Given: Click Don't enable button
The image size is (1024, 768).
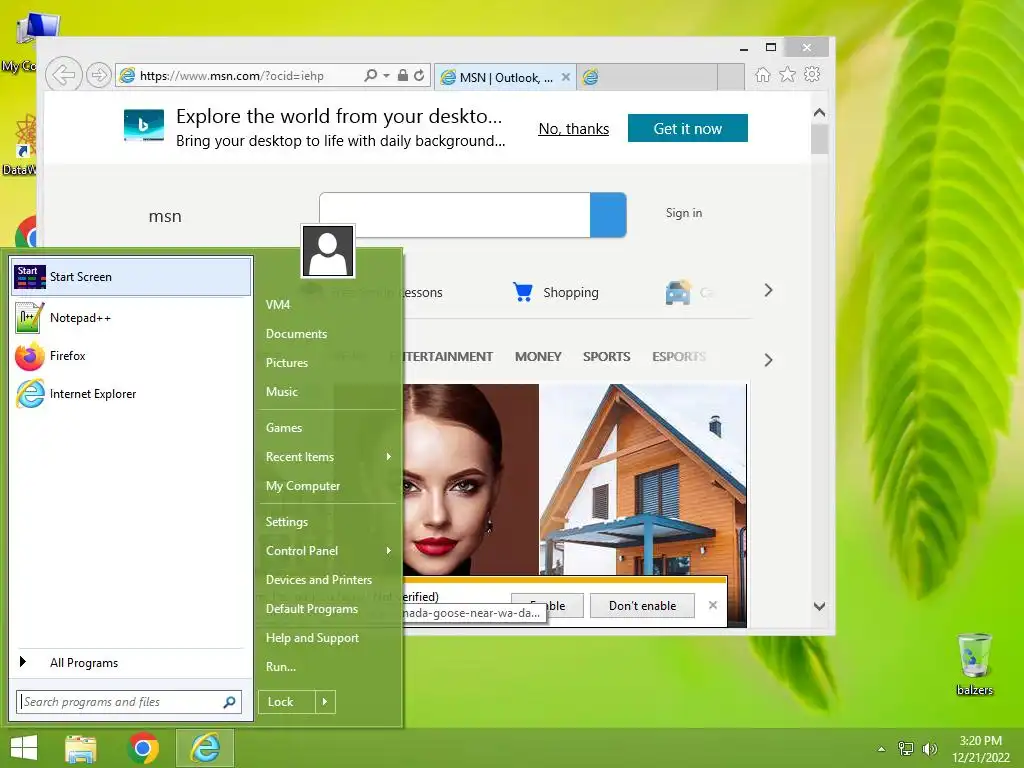Looking at the screenshot, I should coord(642,606).
